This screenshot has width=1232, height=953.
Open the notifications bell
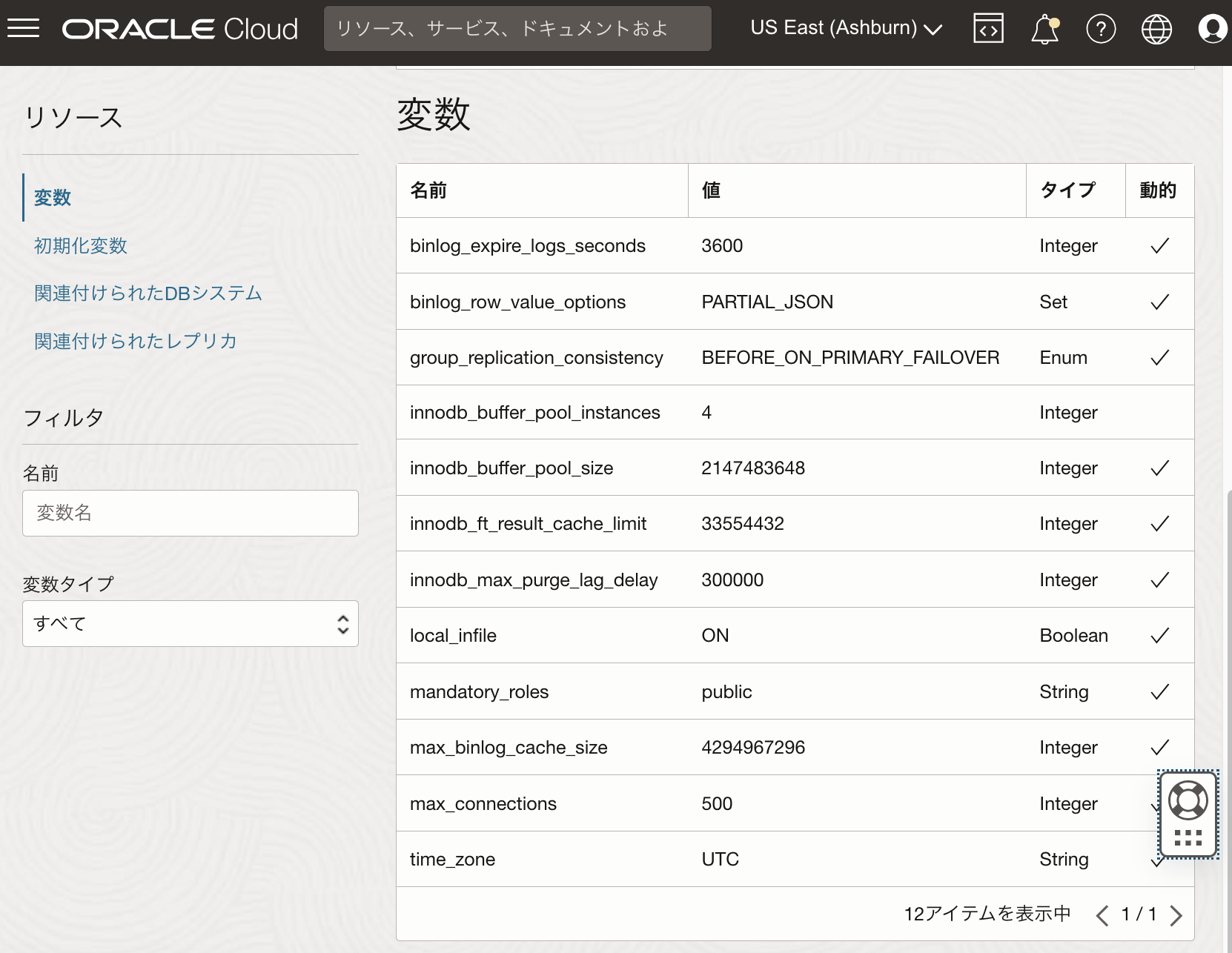(1045, 29)
